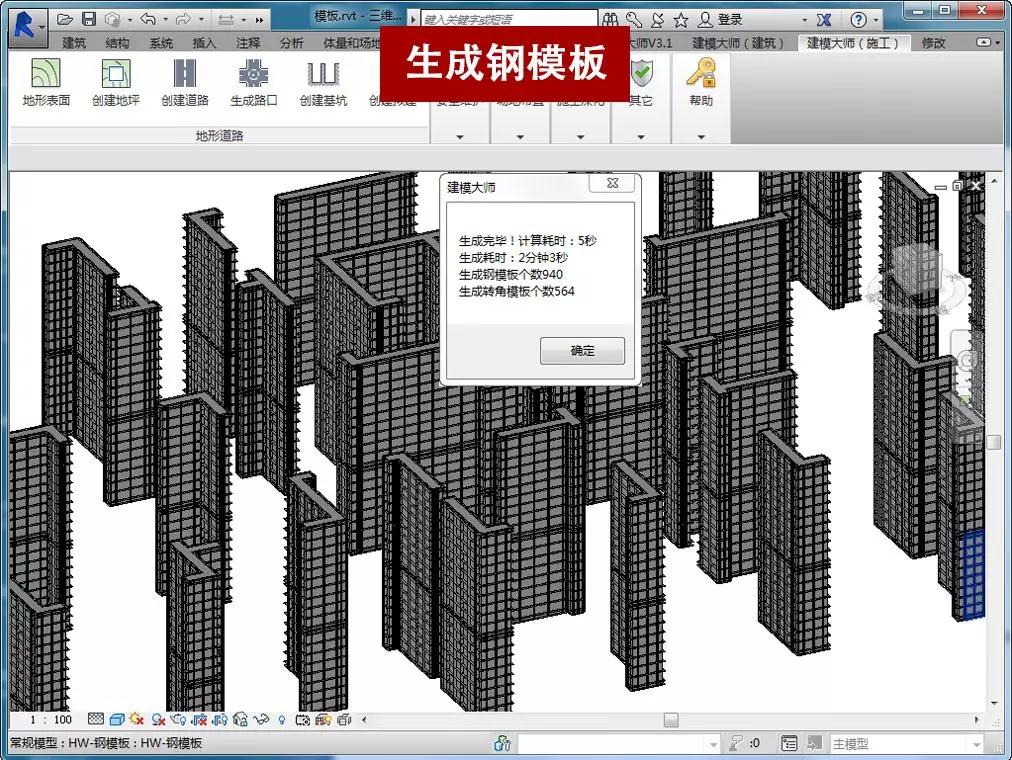Click the highlight displacement sets icon

[344, 719]
